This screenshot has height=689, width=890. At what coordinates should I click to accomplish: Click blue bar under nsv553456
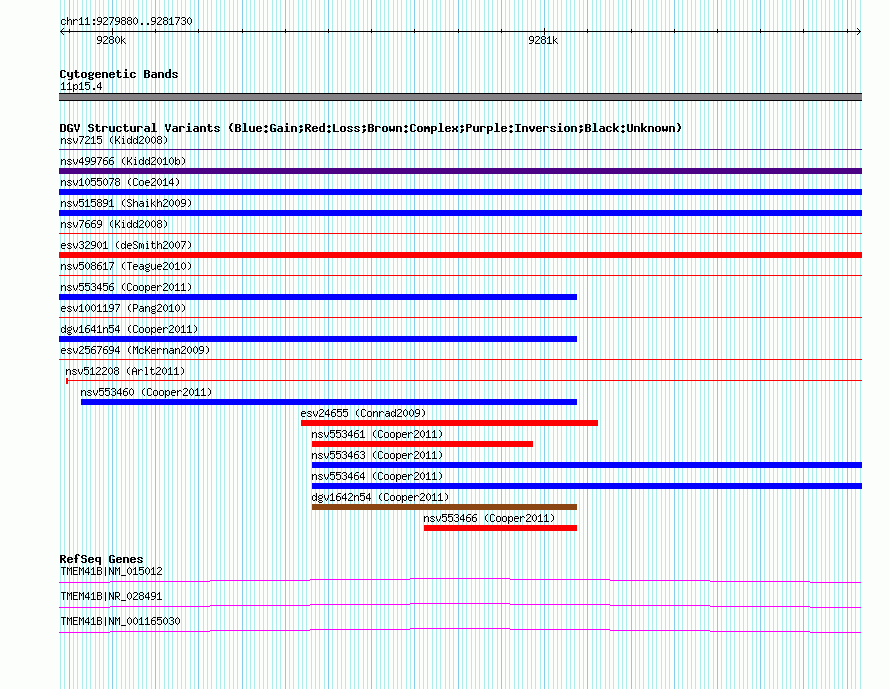pyautogui.click(x=318, y=297)
